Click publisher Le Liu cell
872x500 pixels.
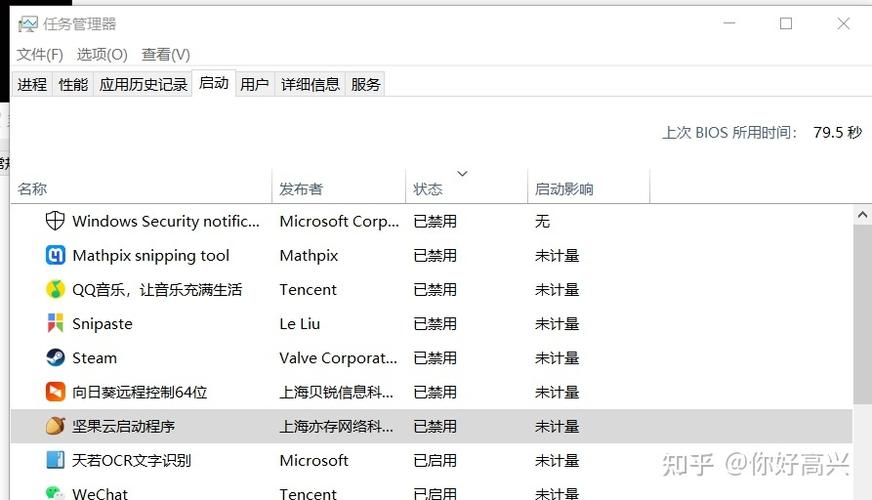click(300, 324)
